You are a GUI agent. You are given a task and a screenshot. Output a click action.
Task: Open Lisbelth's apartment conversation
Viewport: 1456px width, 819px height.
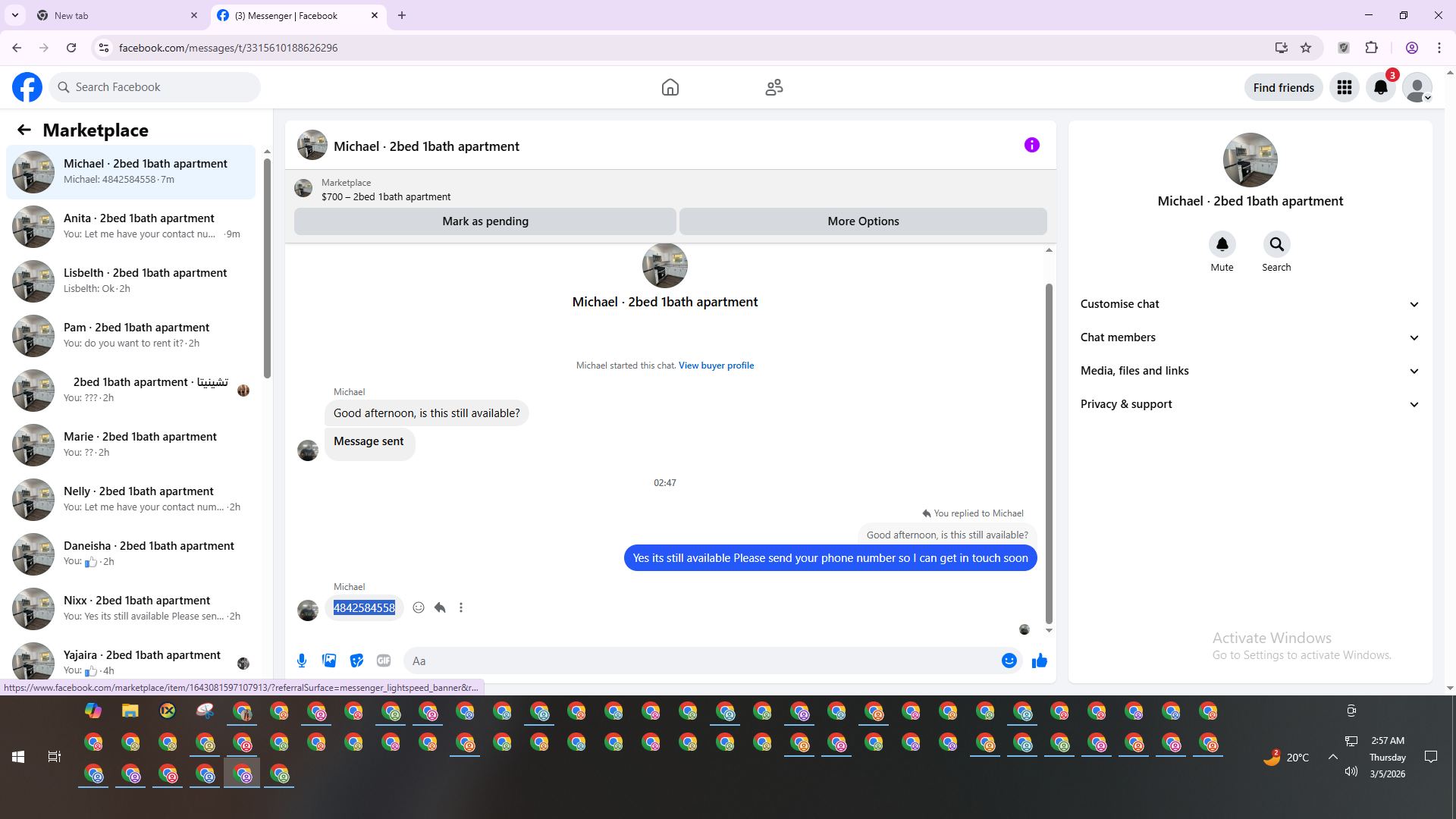click(x=131, y=281)
